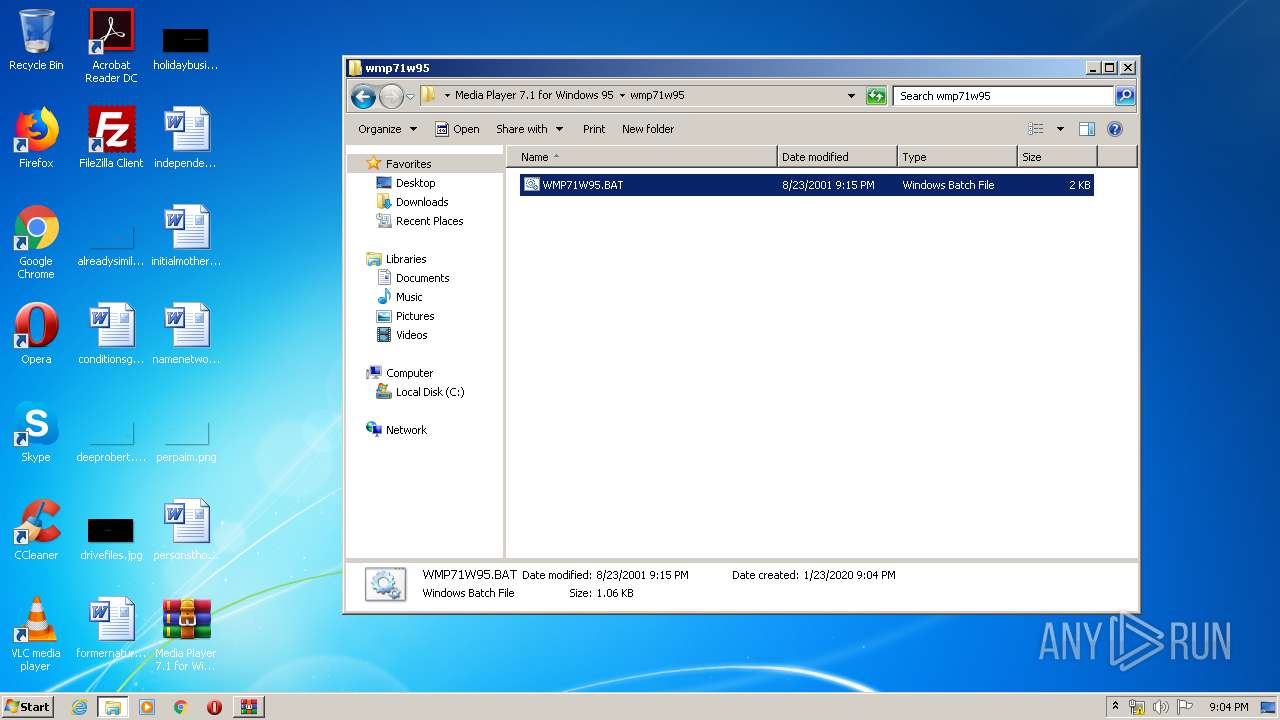Click the search magnifier icon
Screen dimensions: 1280x720
(1125, 96)
